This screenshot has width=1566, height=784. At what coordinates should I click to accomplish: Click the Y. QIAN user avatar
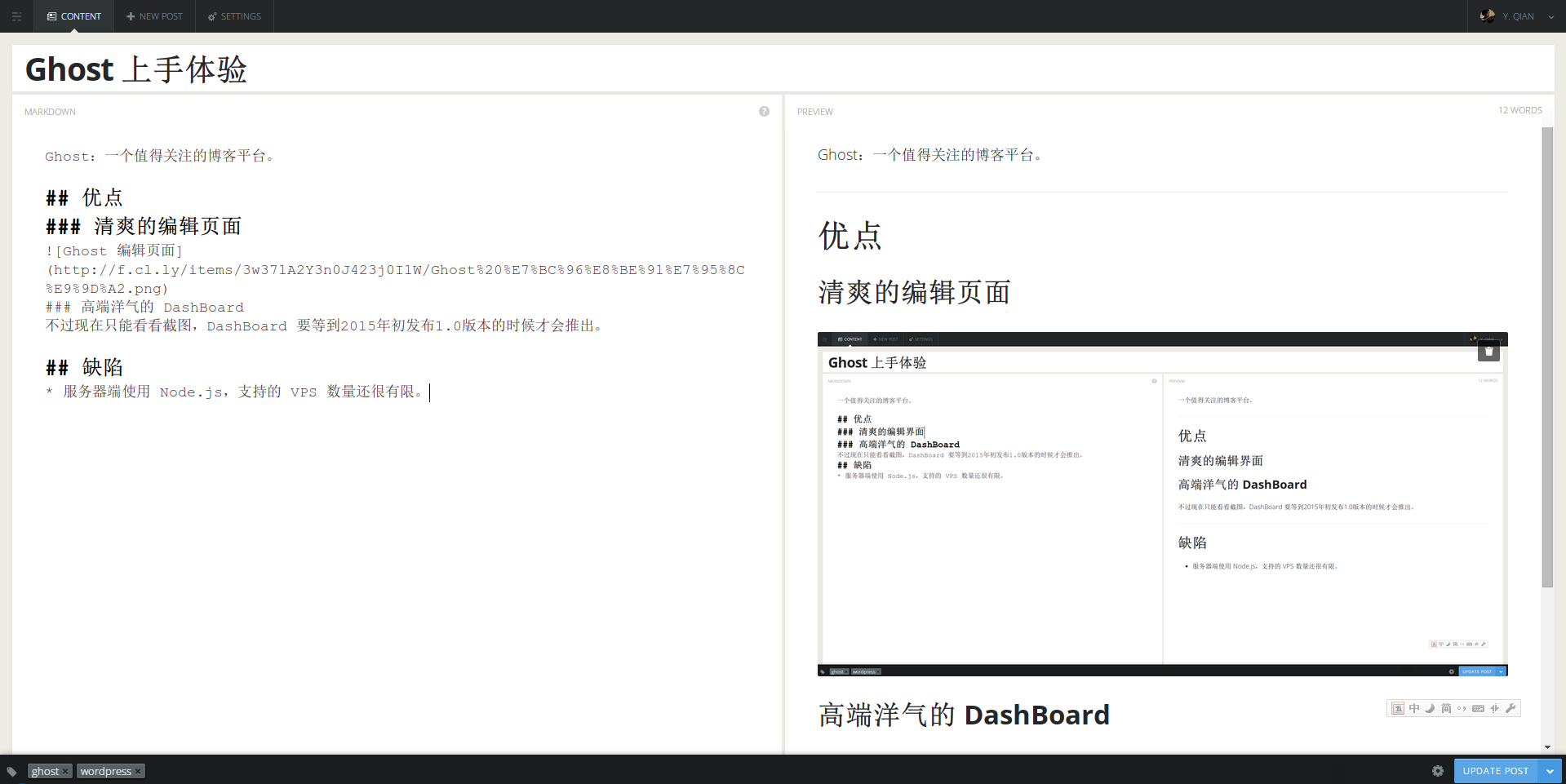1488,16
